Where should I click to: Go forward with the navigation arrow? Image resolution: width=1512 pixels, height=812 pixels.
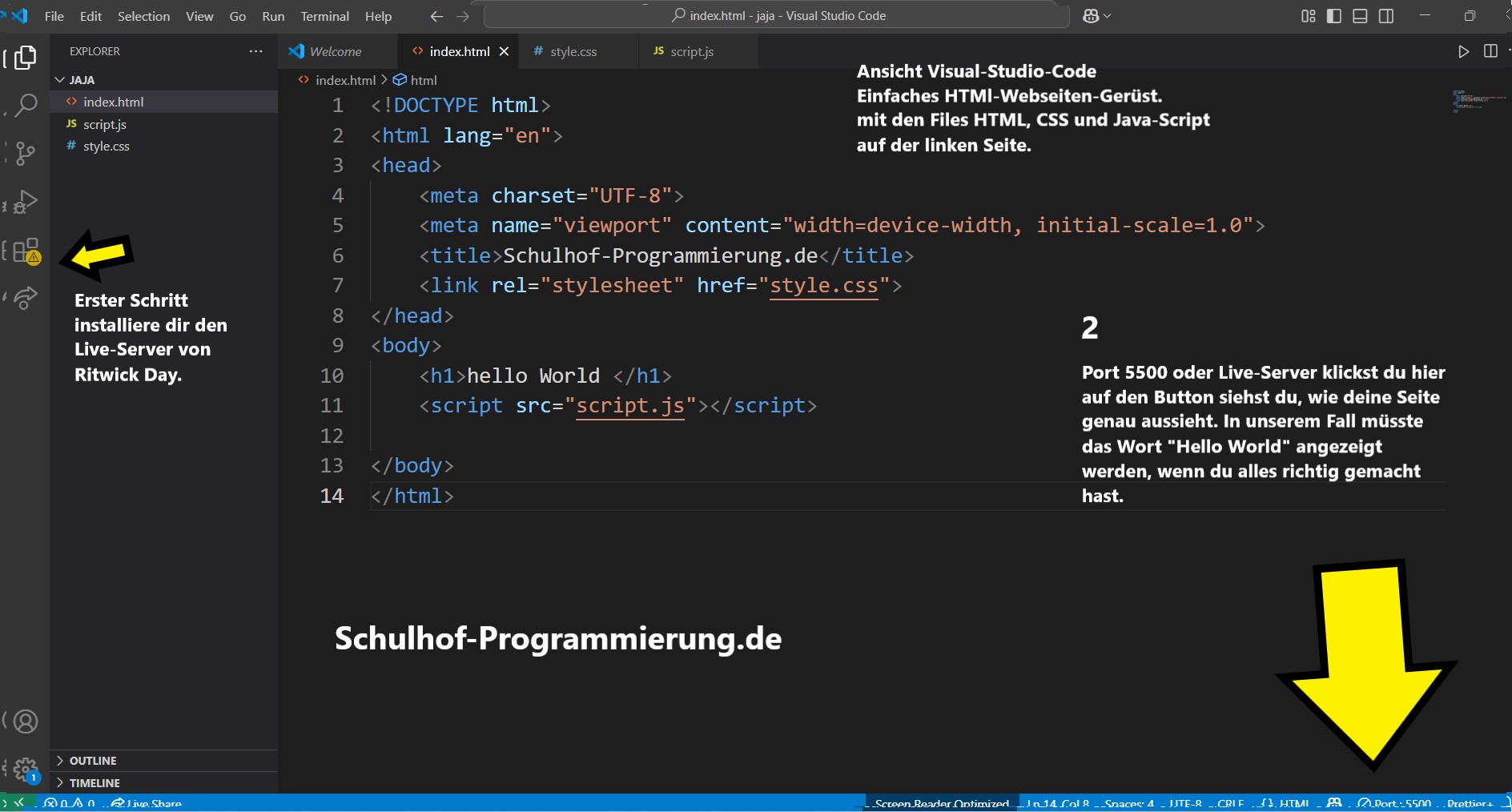tap(463, 16)
